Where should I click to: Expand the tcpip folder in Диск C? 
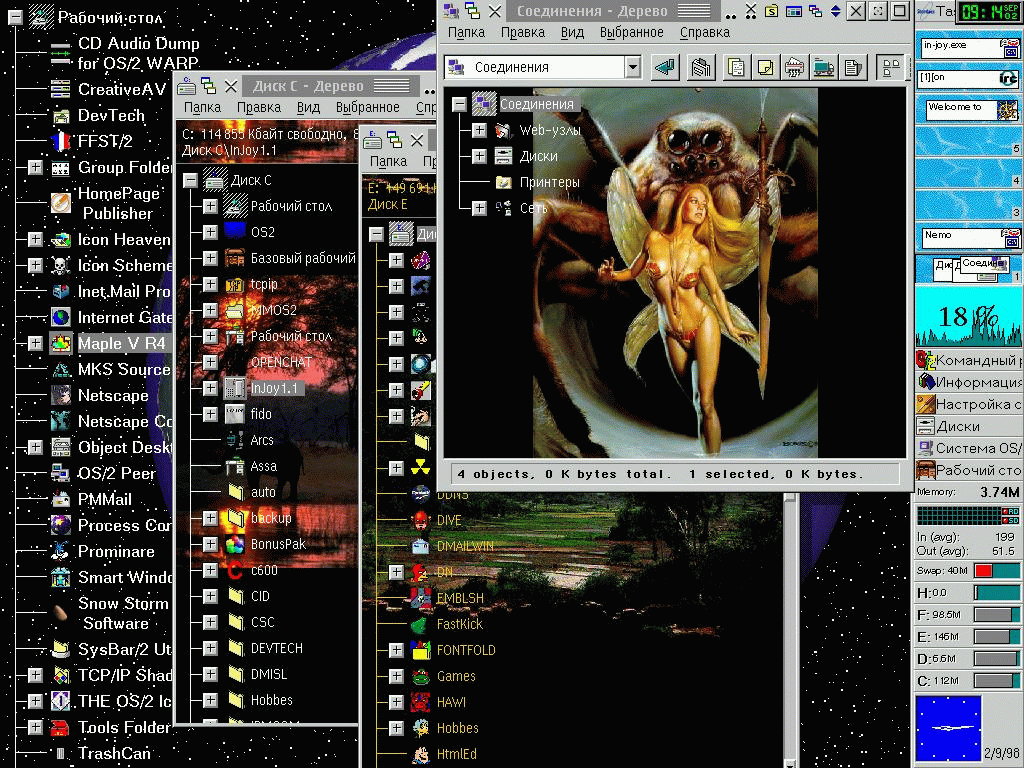tap(210, 284)
